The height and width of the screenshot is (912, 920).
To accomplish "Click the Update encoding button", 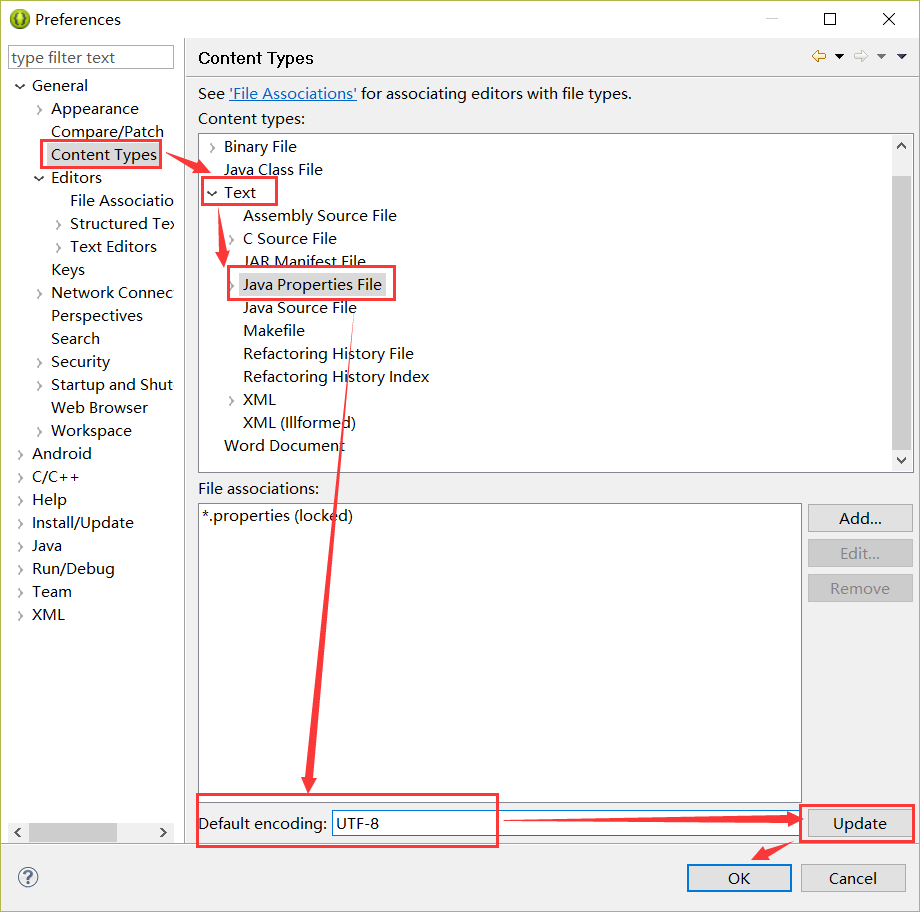I will tap(860, 823).
